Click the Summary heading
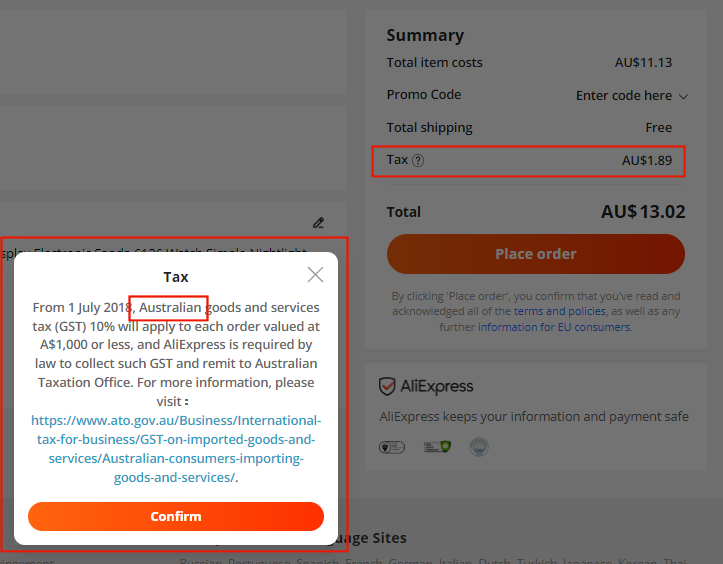 [425, 35]
